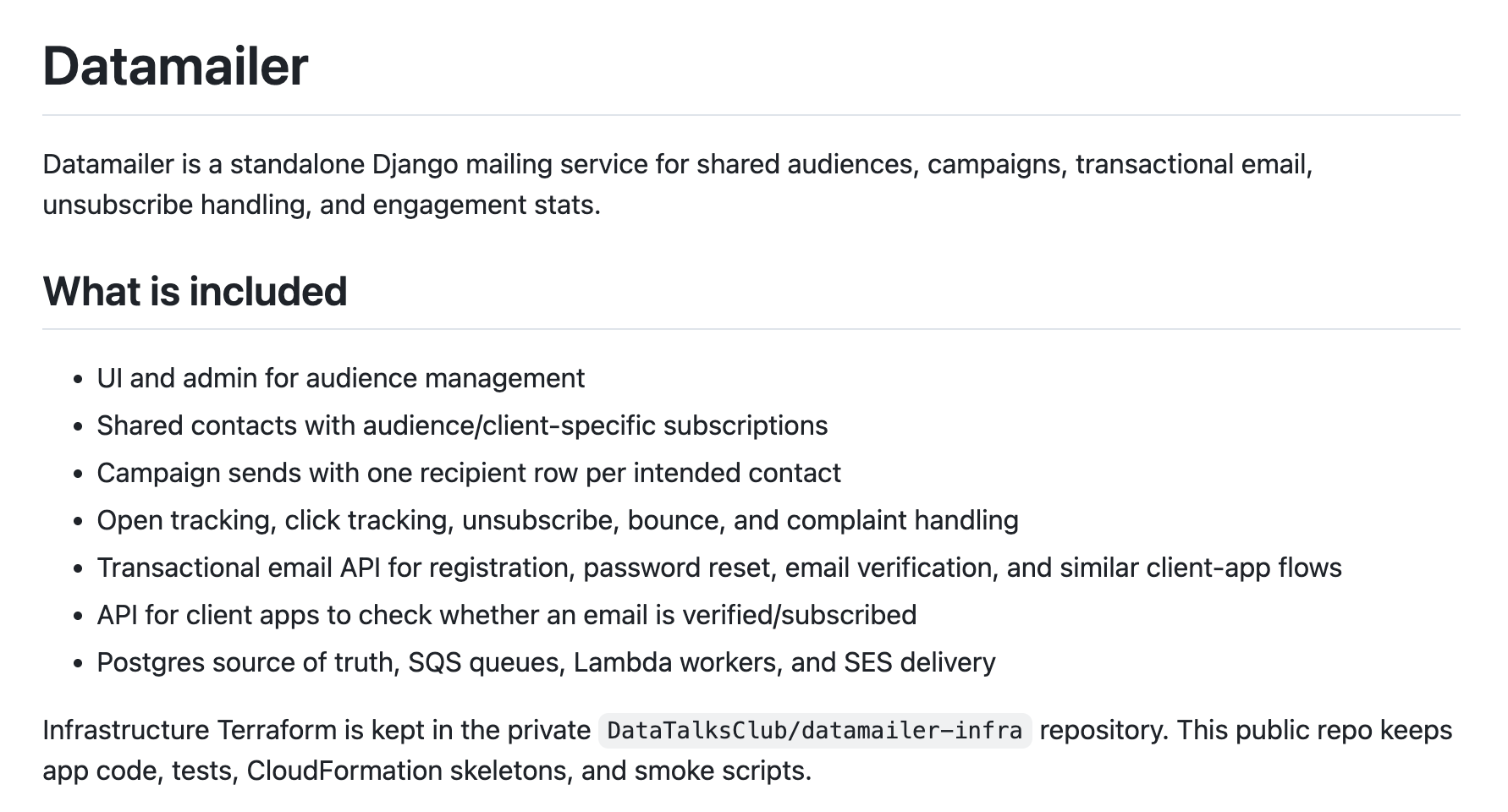Click the words smoke scripts
This screenshot has height=812, width=1508.
point(723,771)
